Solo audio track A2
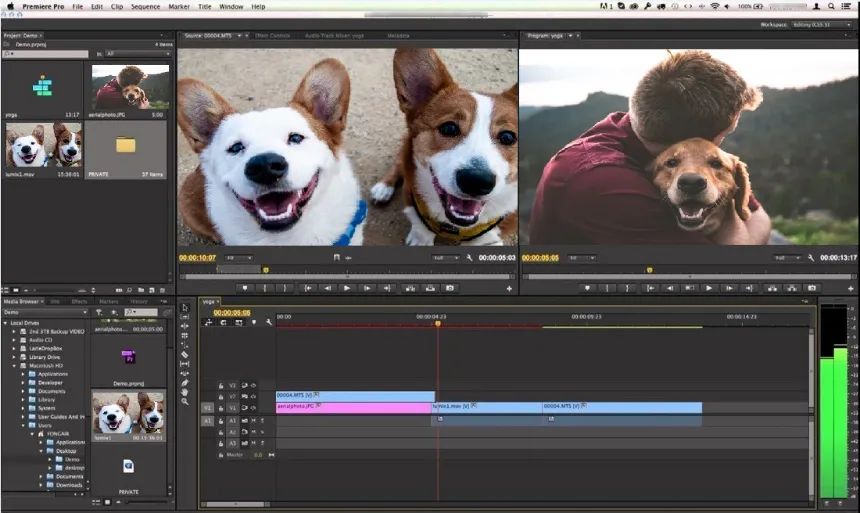 [x=262, y=432]
